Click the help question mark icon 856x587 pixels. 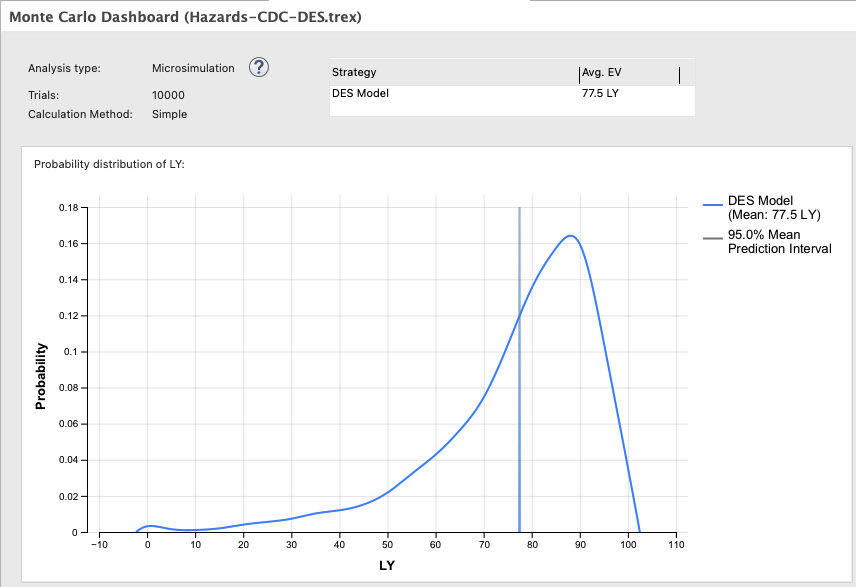259,68
